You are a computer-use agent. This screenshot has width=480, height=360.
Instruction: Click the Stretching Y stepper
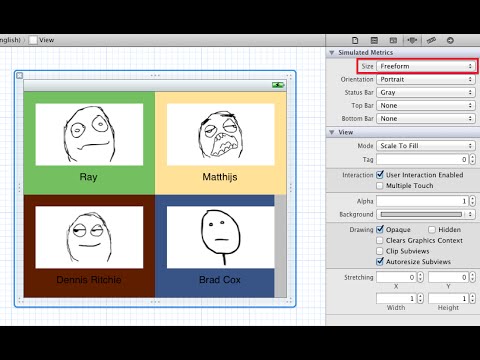[x=472, y=277]
